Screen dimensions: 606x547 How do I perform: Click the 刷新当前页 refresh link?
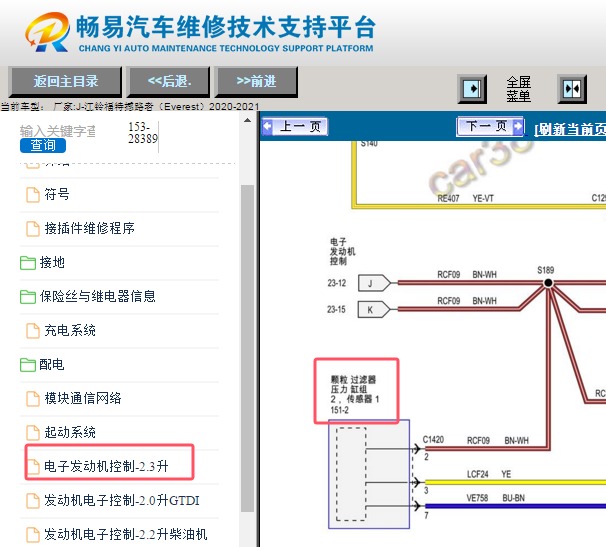click(570, 129)
